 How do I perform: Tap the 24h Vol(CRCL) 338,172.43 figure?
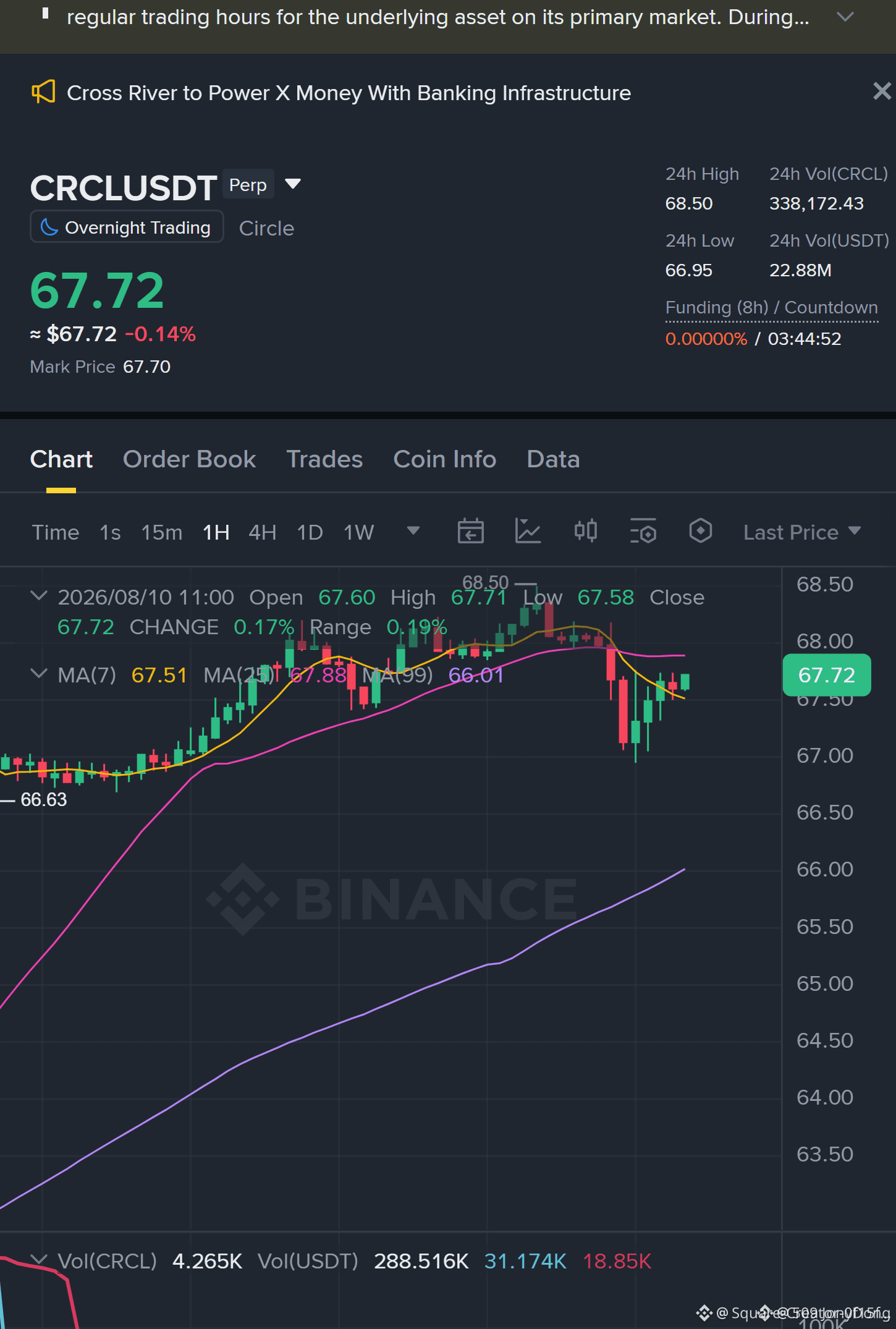(x=816, y=203)
